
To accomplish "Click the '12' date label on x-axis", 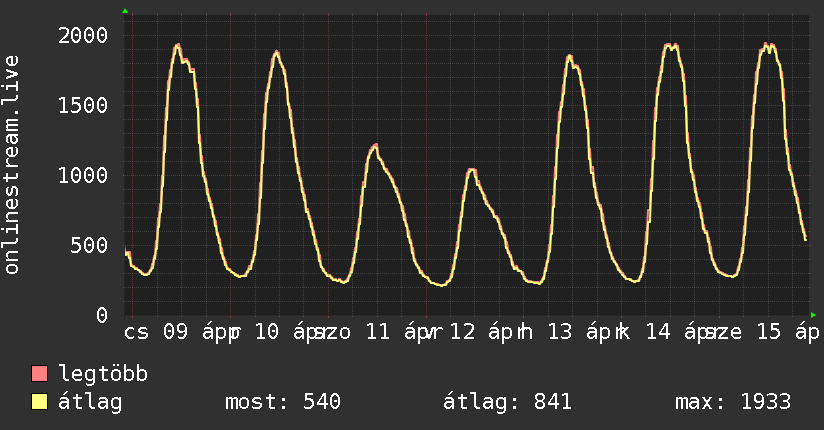I will coord(462,332).
